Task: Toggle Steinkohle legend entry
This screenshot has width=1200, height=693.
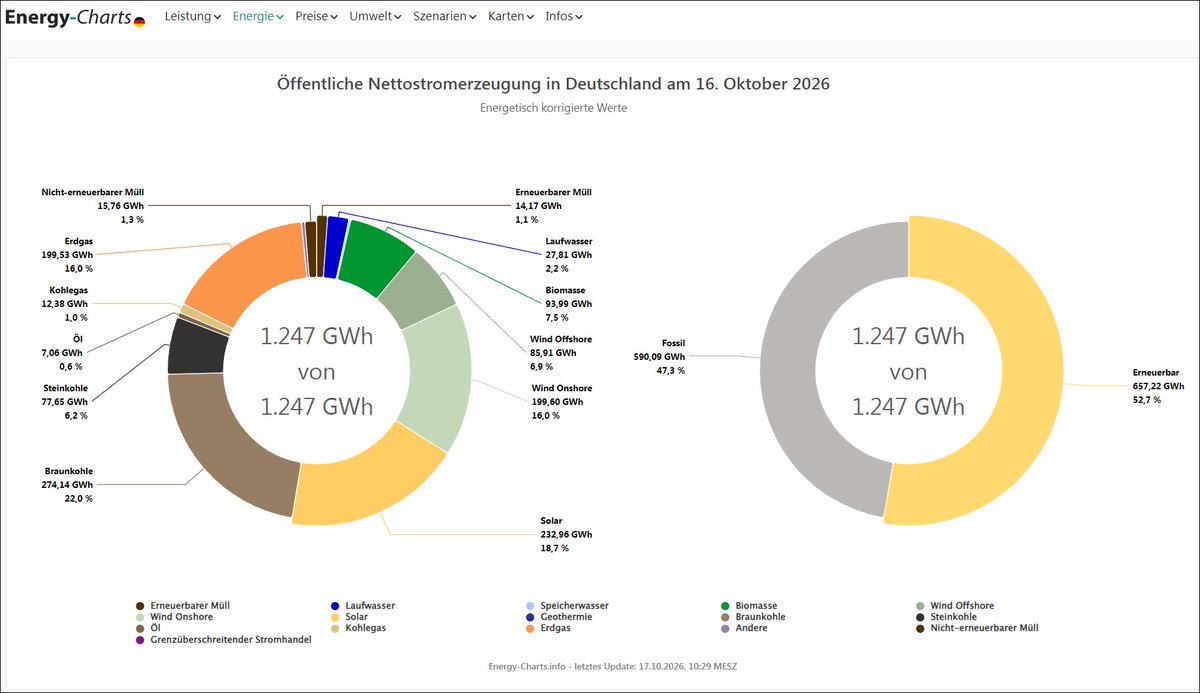Action: (x=947, y=617)
